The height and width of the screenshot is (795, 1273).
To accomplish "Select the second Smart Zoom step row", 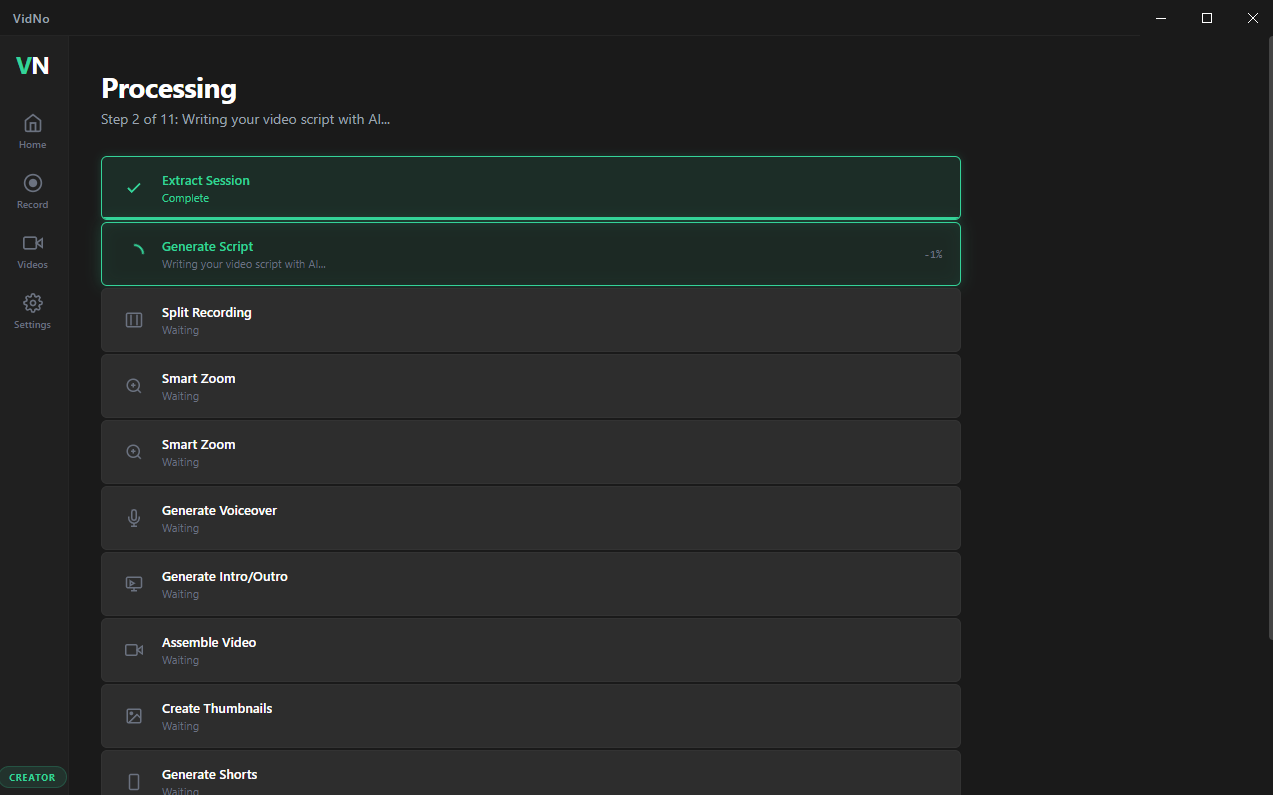I will (x=530, y=452).
